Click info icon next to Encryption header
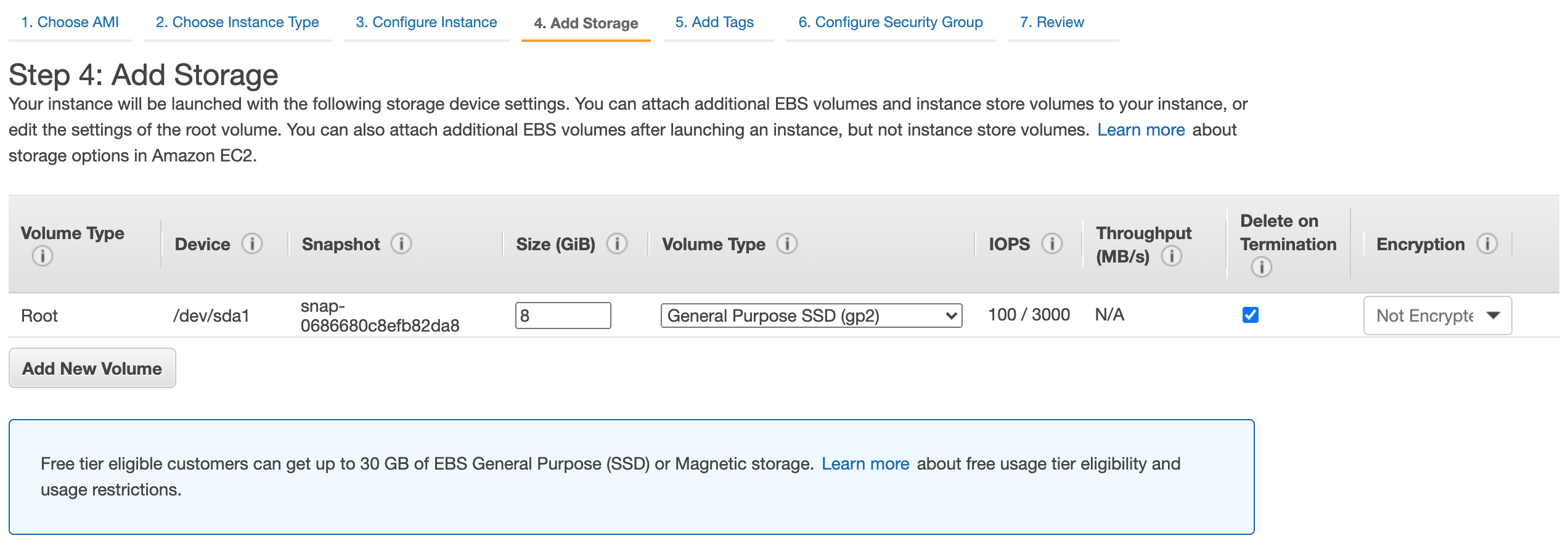 tap(1487, 244)
